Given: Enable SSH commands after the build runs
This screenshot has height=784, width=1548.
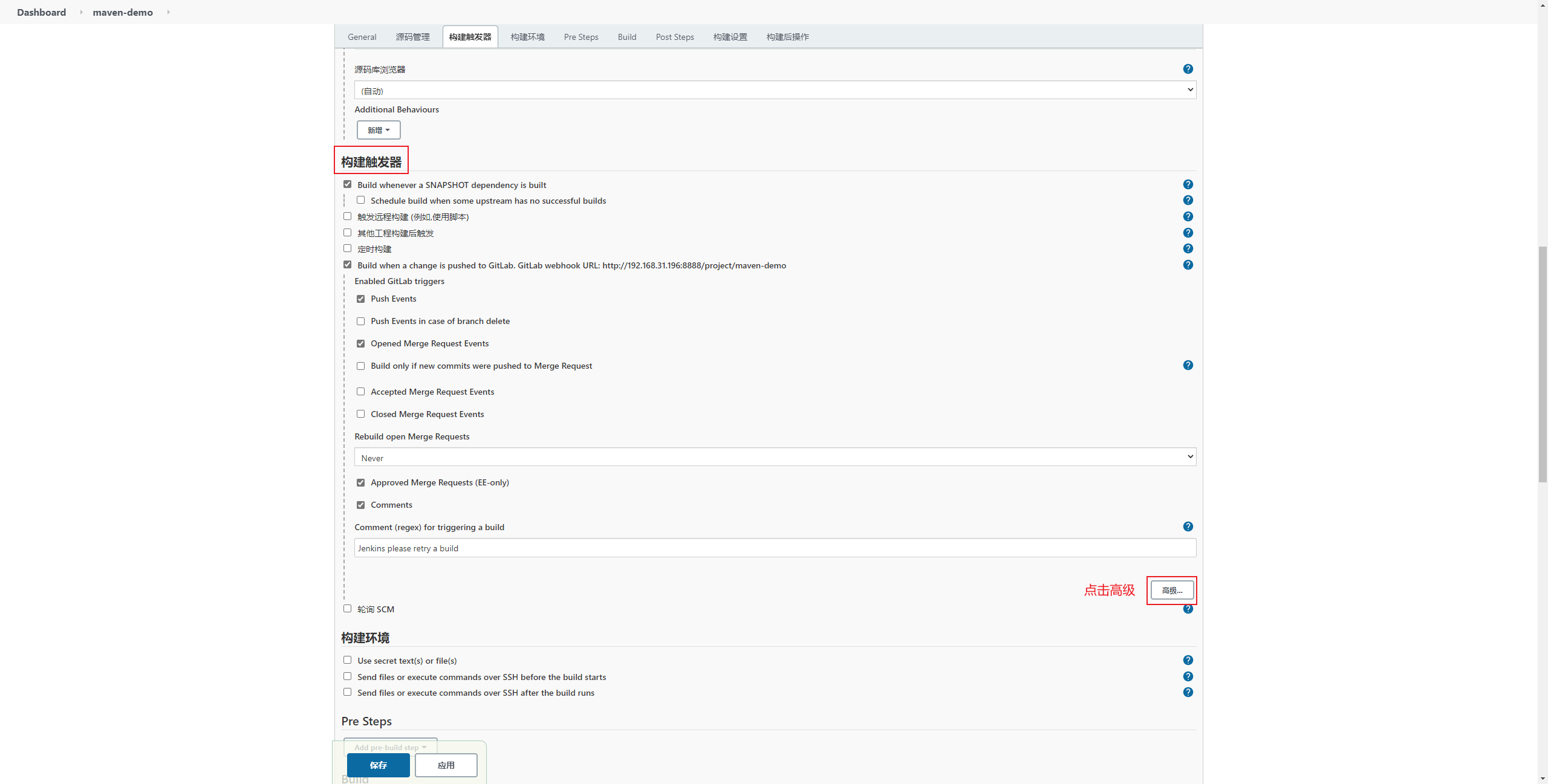Looking at the screenshot, I should (x=347, y=692).
